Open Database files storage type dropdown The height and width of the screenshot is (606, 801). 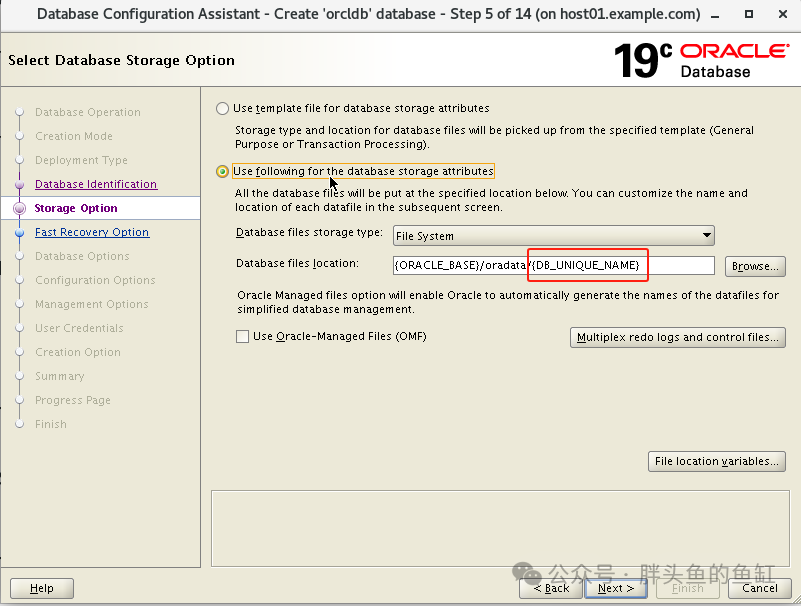click(554, 236)
